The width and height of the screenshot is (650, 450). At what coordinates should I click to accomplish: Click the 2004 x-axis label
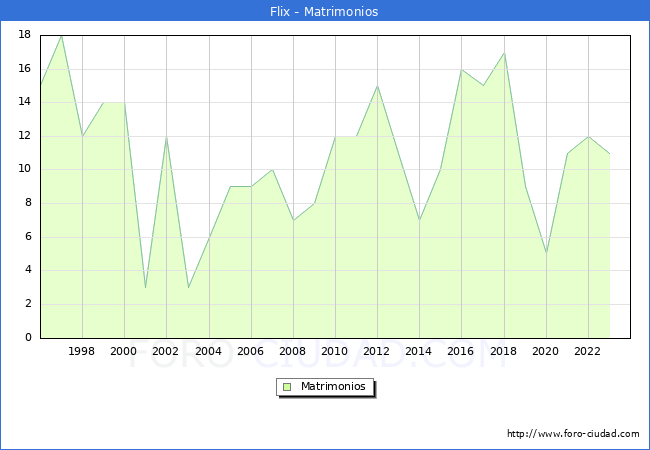208,352
